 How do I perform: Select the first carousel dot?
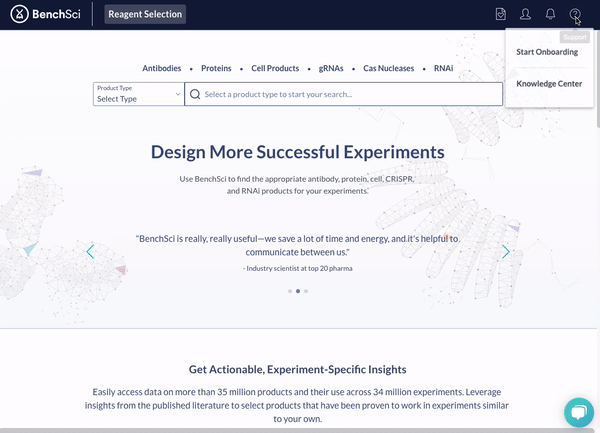[x=290, y=291]
